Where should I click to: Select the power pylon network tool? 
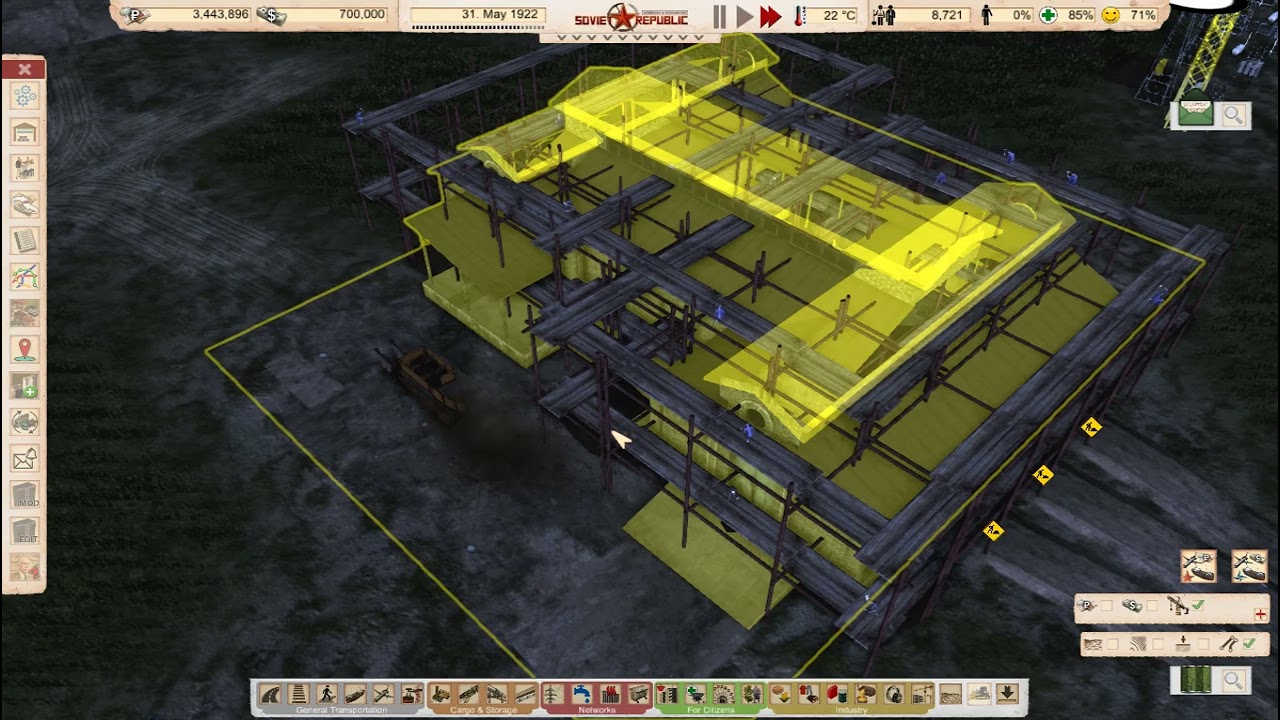[x=553, y=694]
